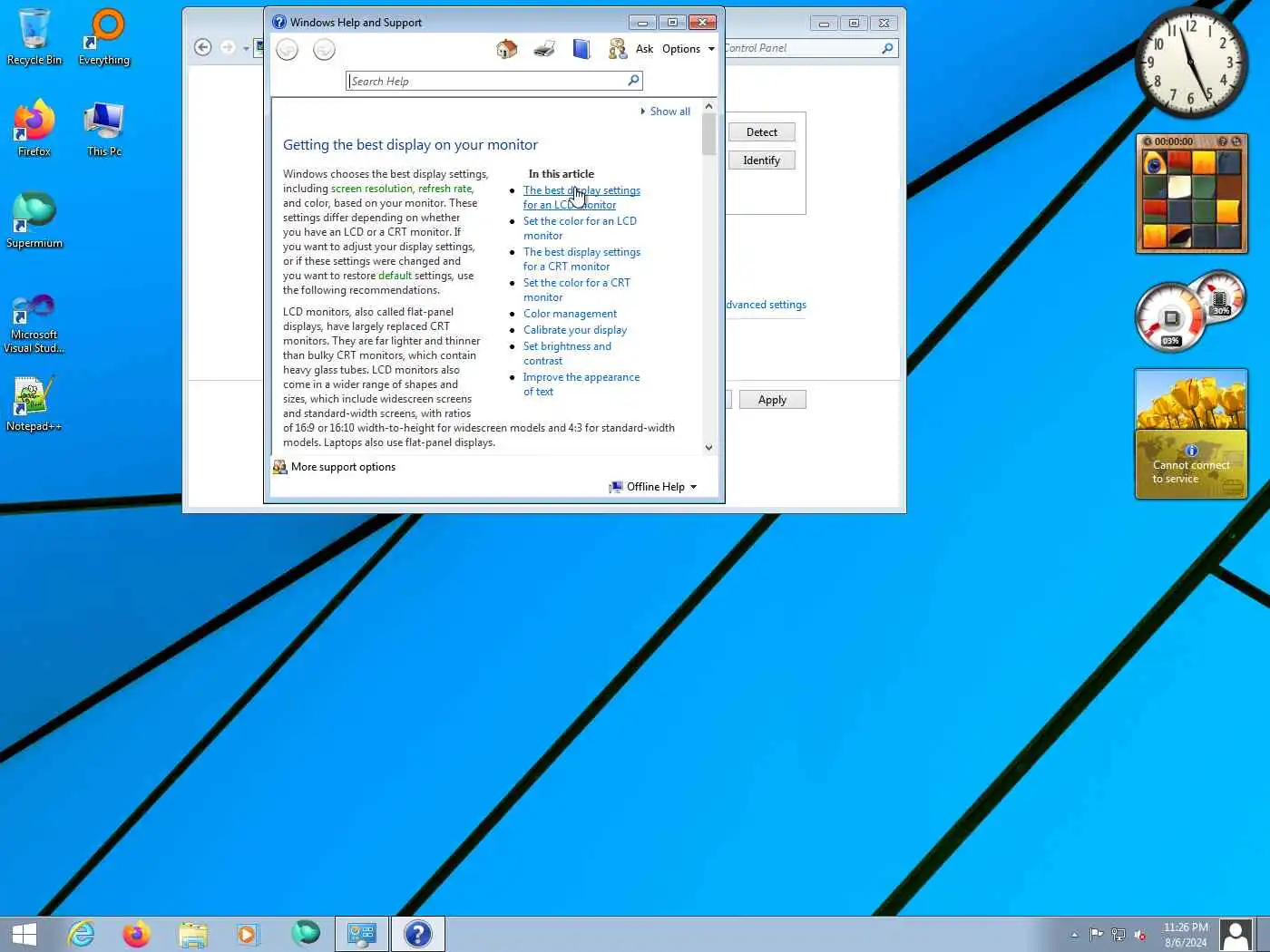Open the Help and Support home page
The height and width of the screenshot is (952, 1270).
[507, 49]
